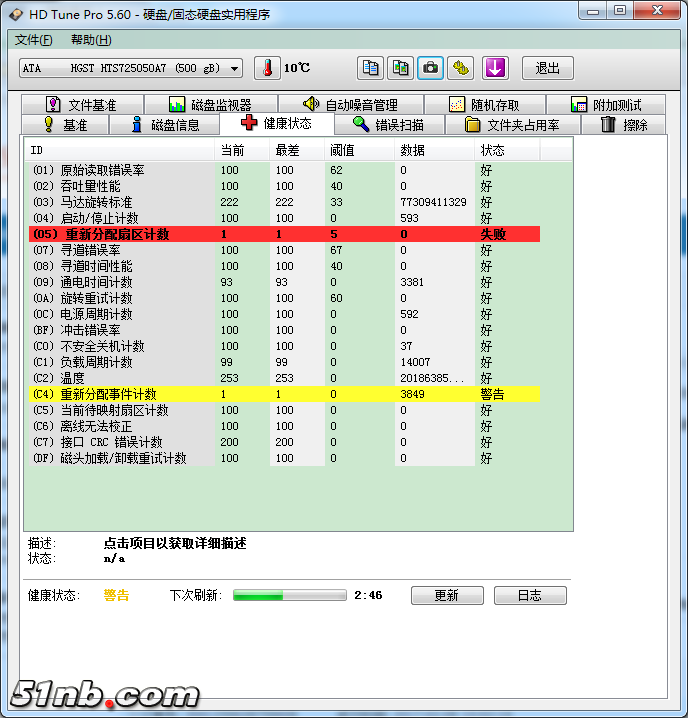Select the (08) 寻道时间性能 row

[x=284, y=266]
